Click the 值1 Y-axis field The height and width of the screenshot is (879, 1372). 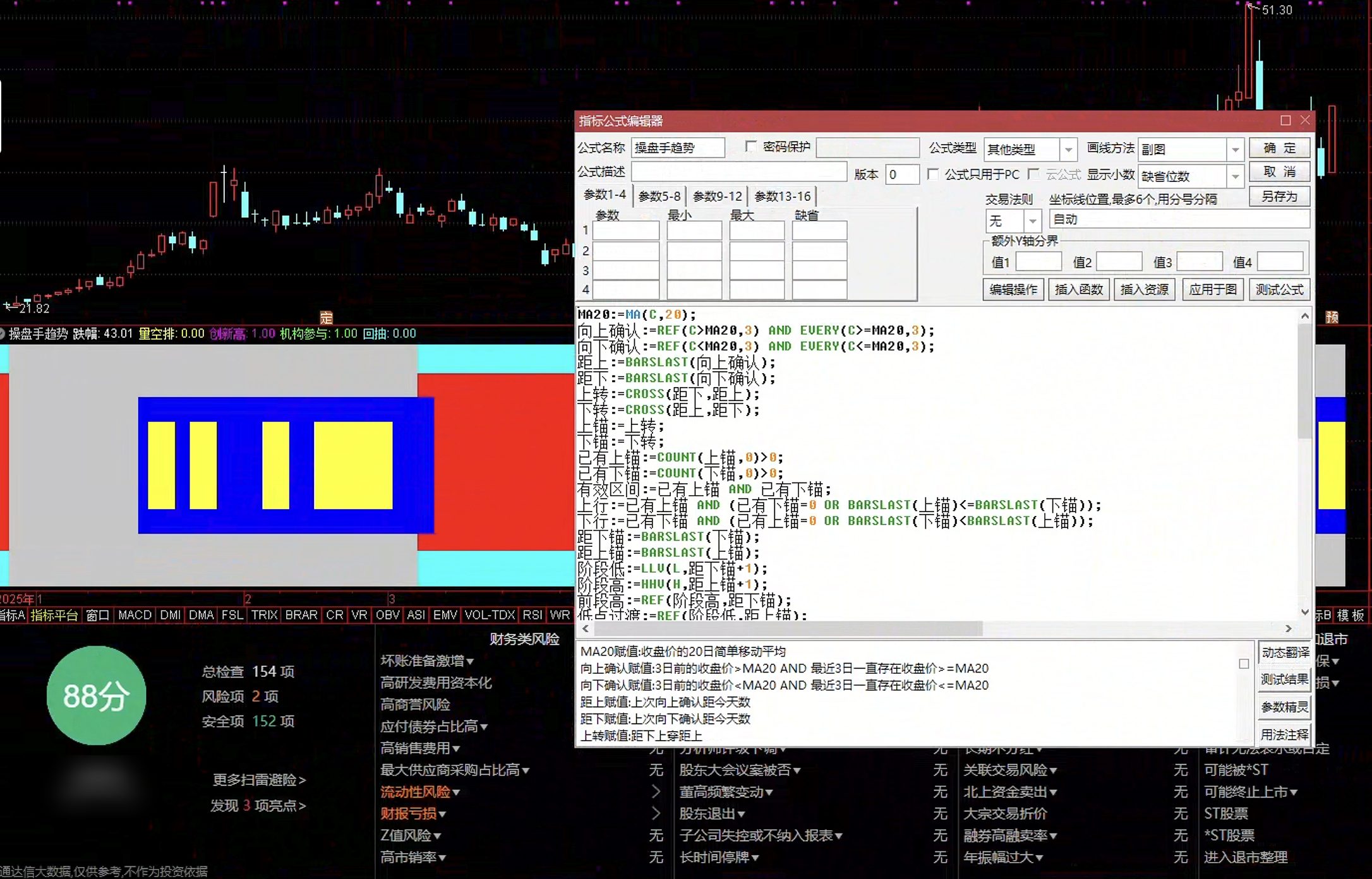(x=1038, y=261)
